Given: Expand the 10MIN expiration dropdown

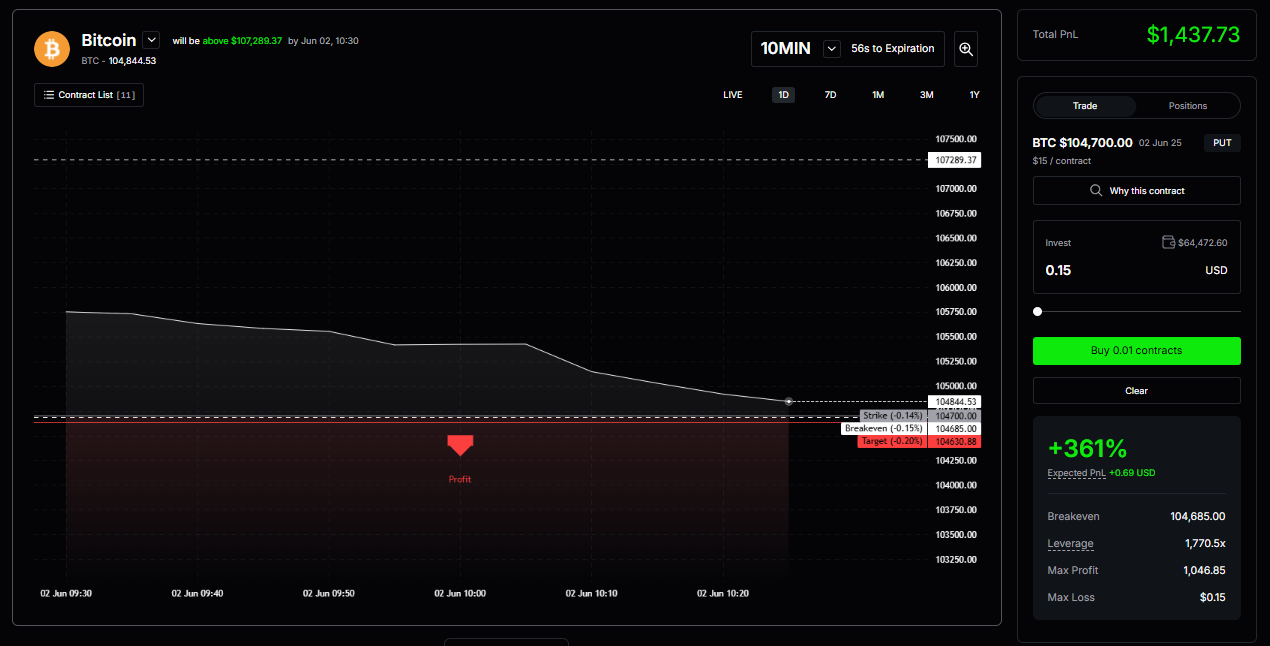Looking at the screenshot, I should click(x=832, y=48).
